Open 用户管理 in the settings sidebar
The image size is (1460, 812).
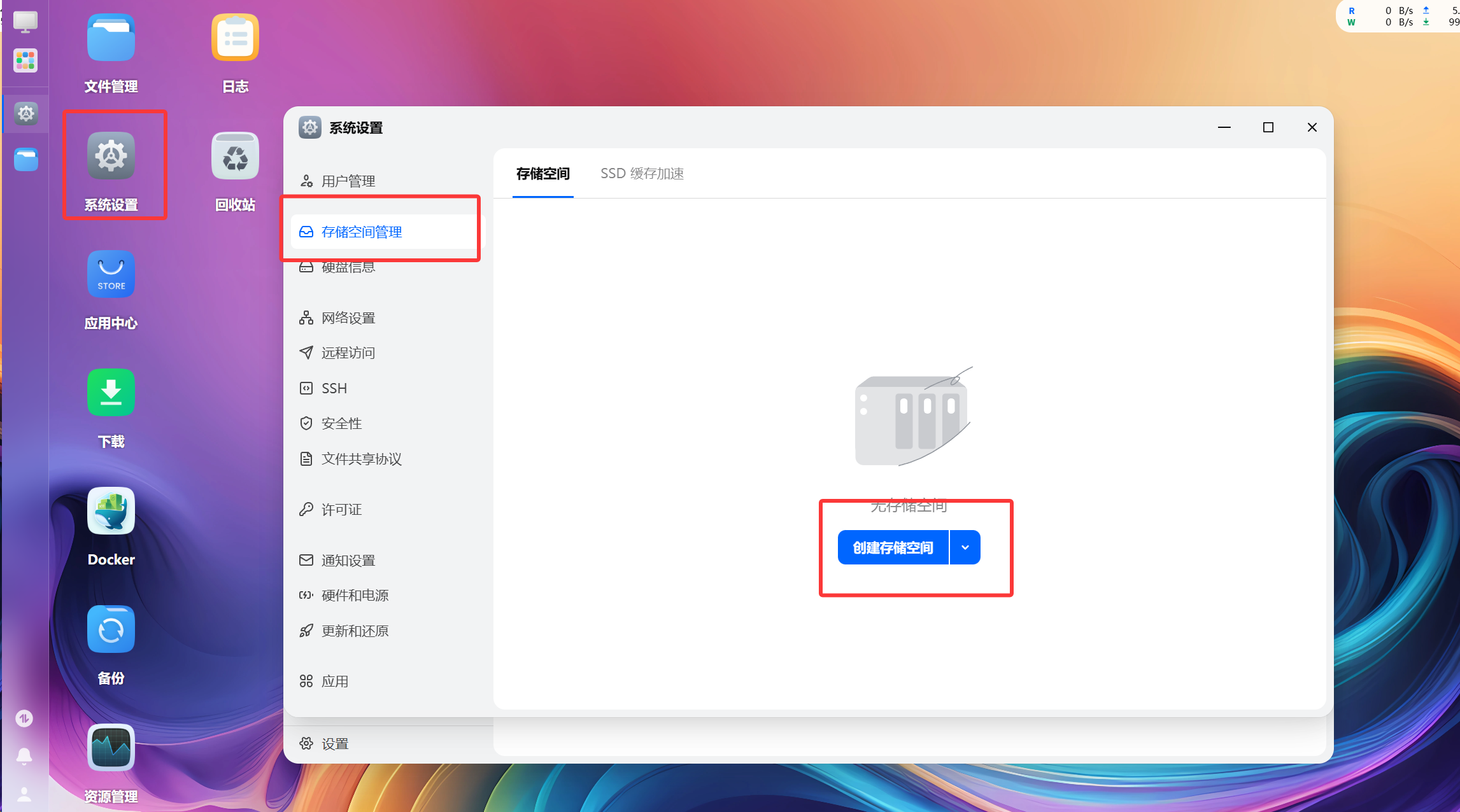[348, 181]
